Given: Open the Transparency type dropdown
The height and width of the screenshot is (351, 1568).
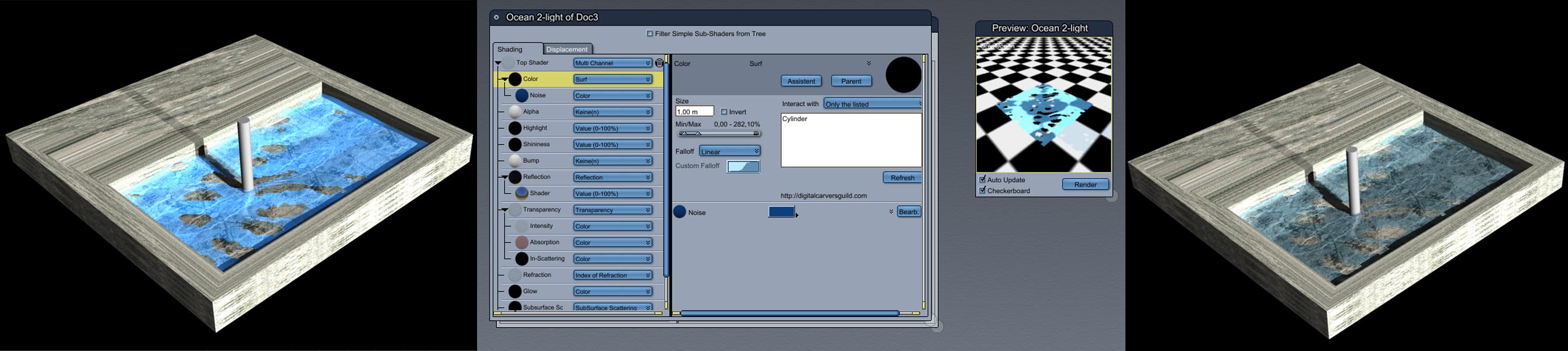Looking at the screenshot, I should pos(612,210).
